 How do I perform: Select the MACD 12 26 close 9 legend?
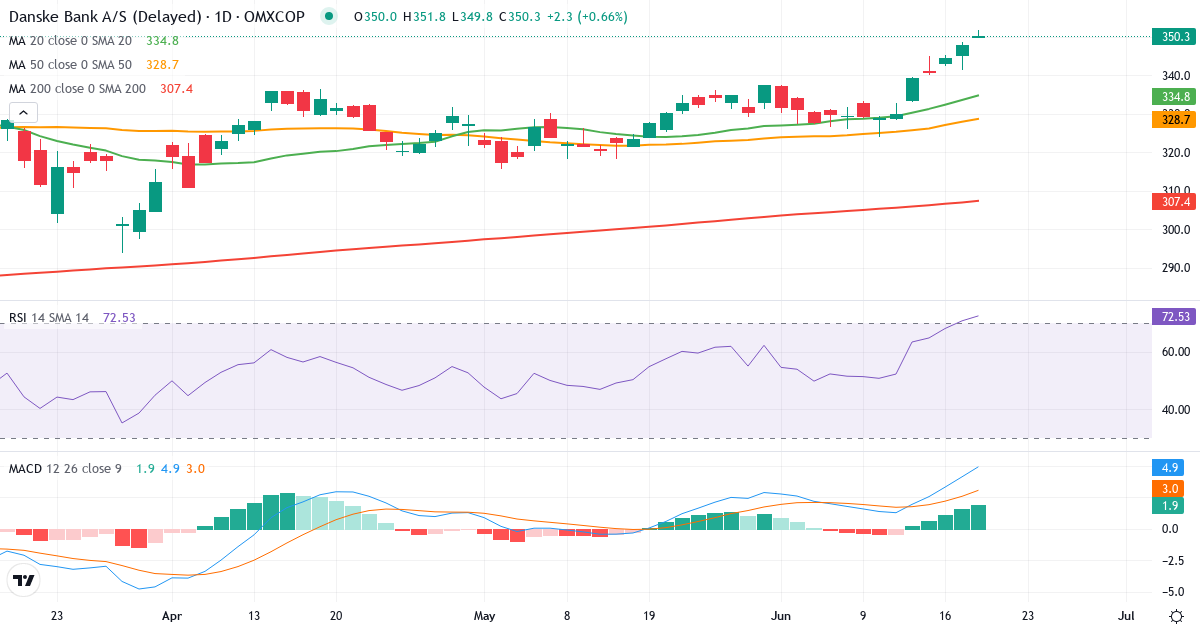tap(65, 468)
